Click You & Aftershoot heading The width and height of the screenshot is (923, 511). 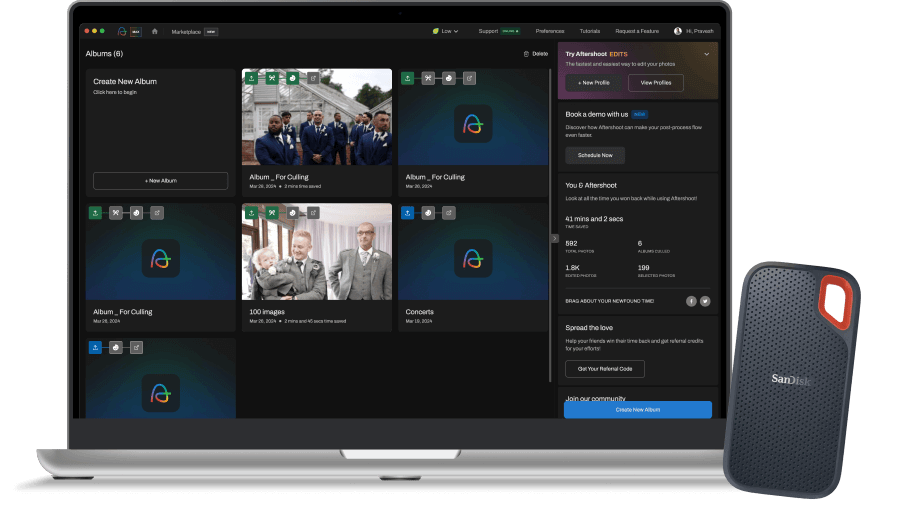(x=591, y=185)
